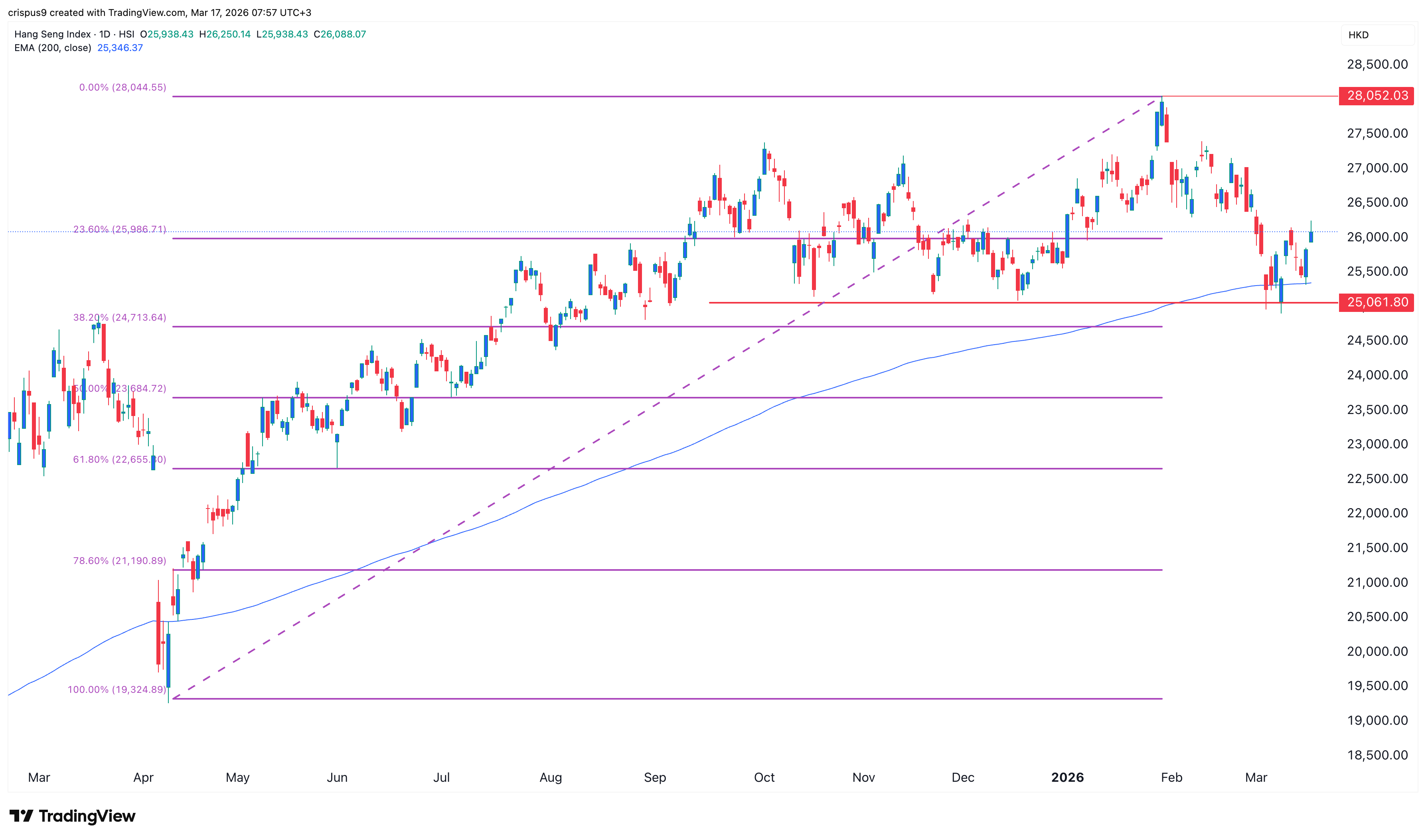Click the 25,061.80 red price tag

coord(1376,302)
